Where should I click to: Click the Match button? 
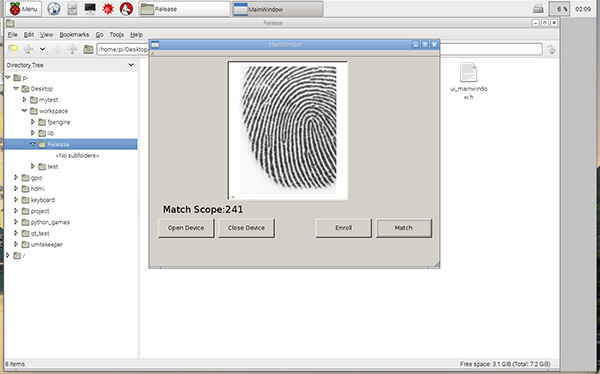(404, 228)
